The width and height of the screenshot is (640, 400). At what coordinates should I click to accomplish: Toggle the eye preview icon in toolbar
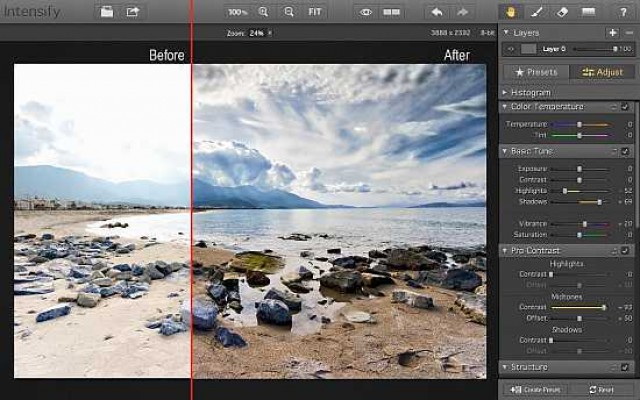[x=366, y=12]
